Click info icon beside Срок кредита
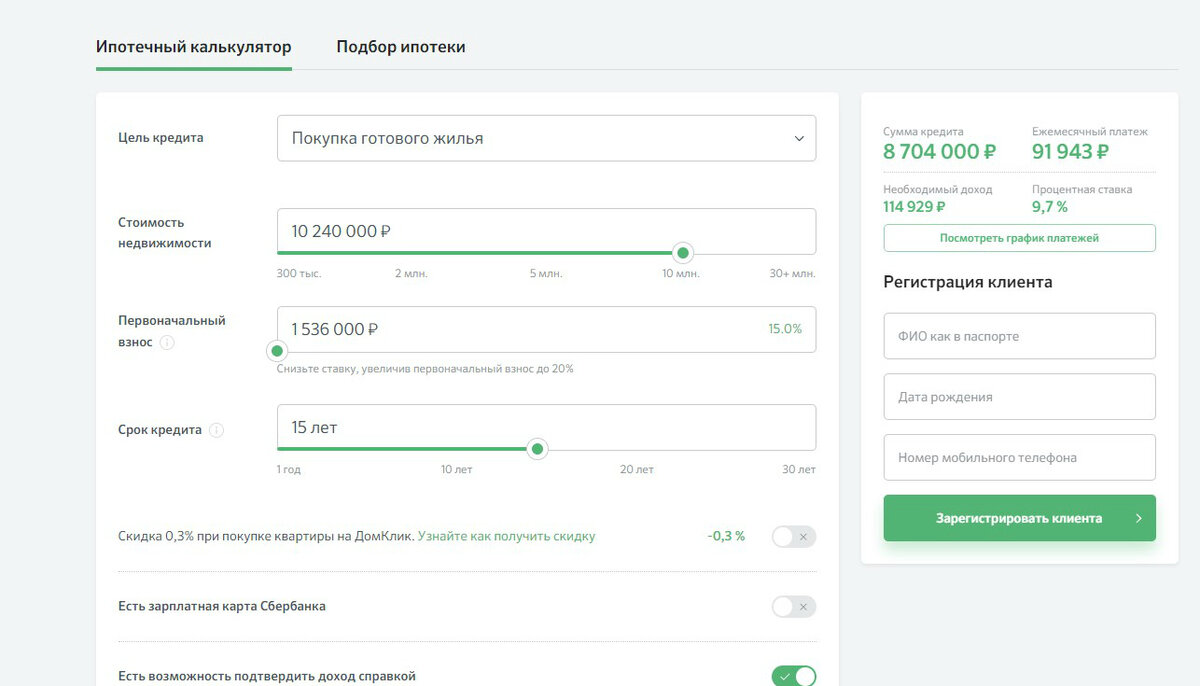The height and width of the screenshot is (686, 1200). [217, 430]
